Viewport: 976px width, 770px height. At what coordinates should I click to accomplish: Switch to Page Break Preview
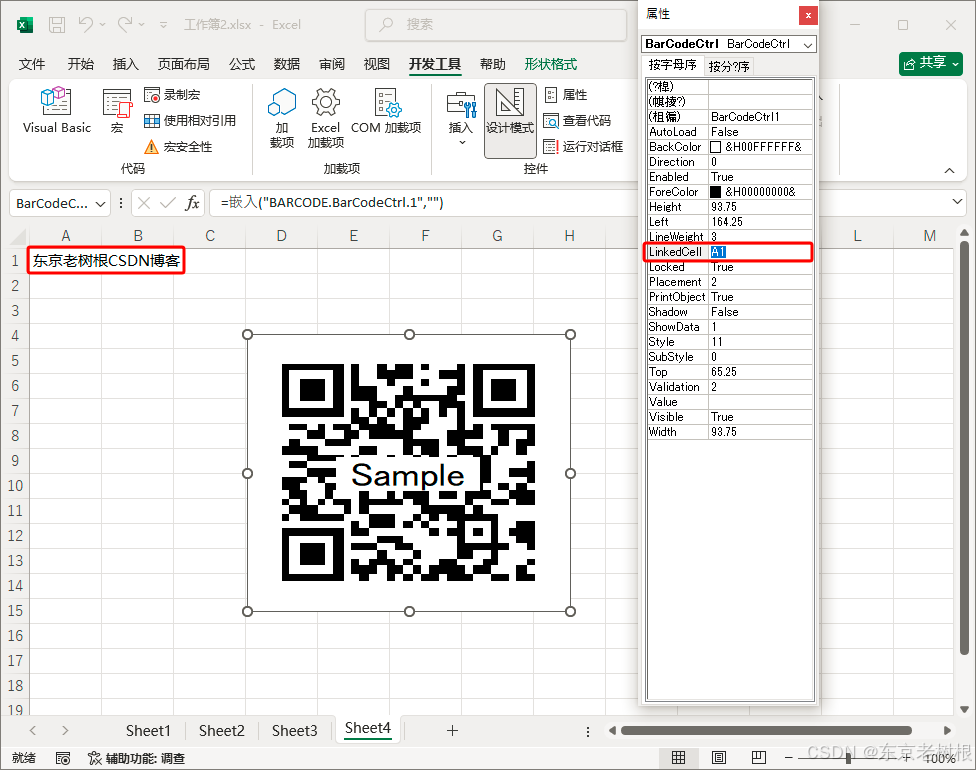[x=758, y=758]
